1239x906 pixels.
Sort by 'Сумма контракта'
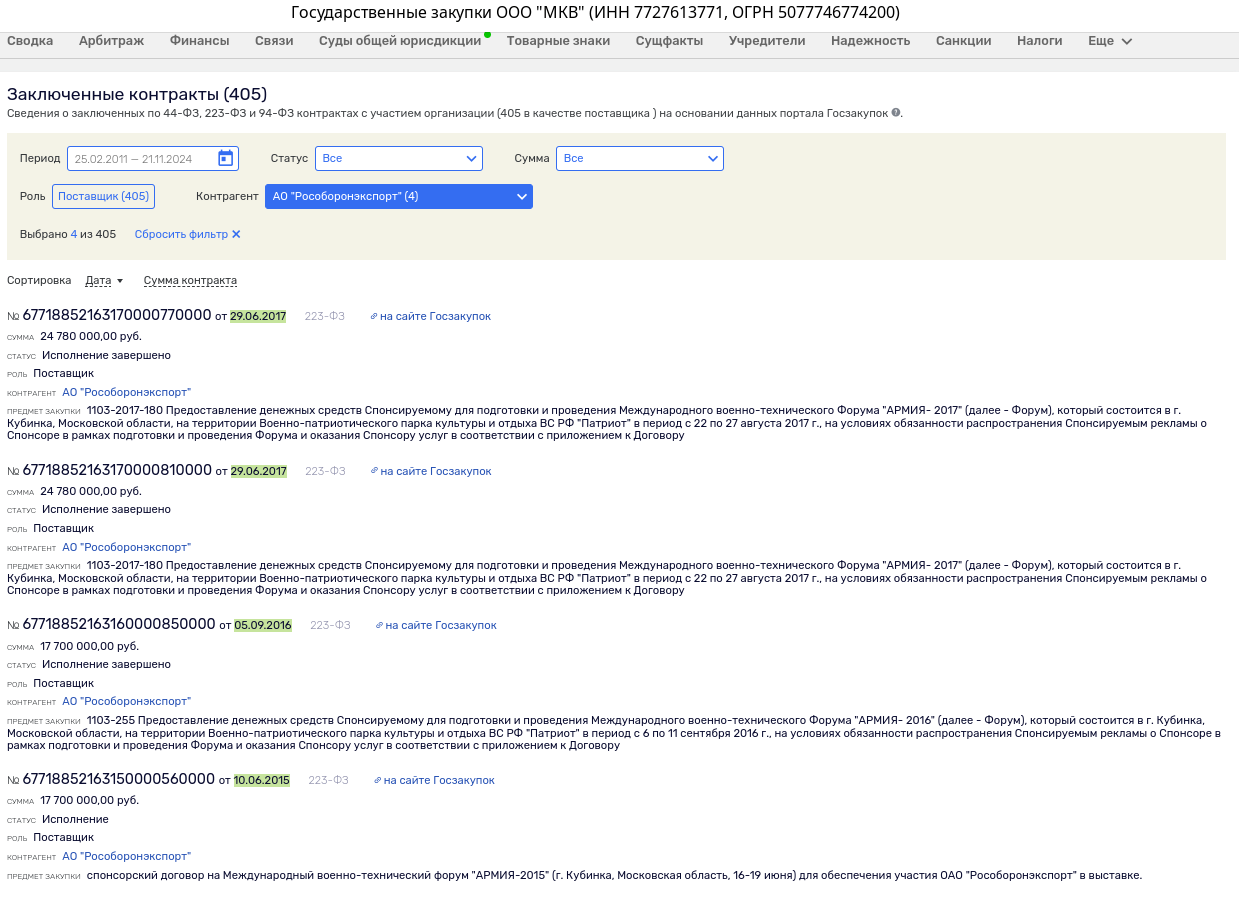click(190, 280)
